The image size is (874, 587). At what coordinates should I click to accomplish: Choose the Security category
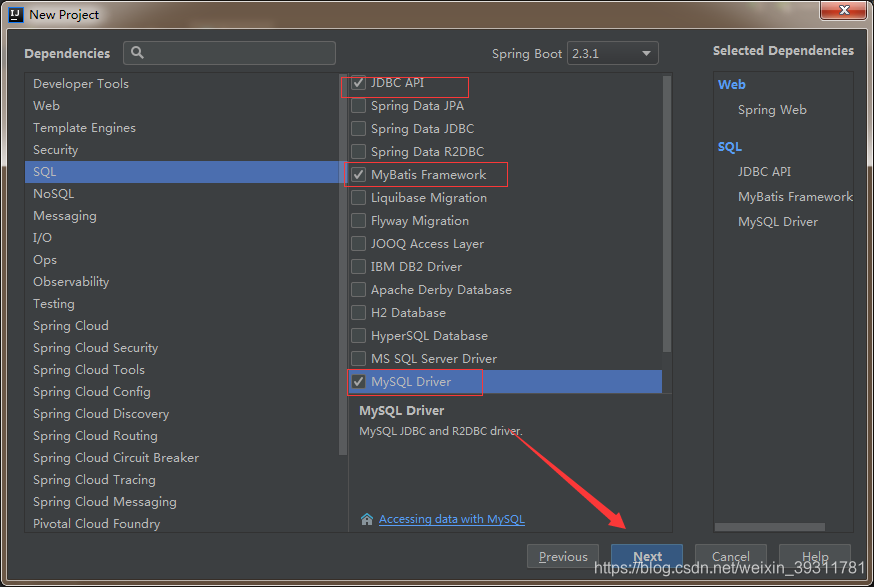tap(182, 149)
